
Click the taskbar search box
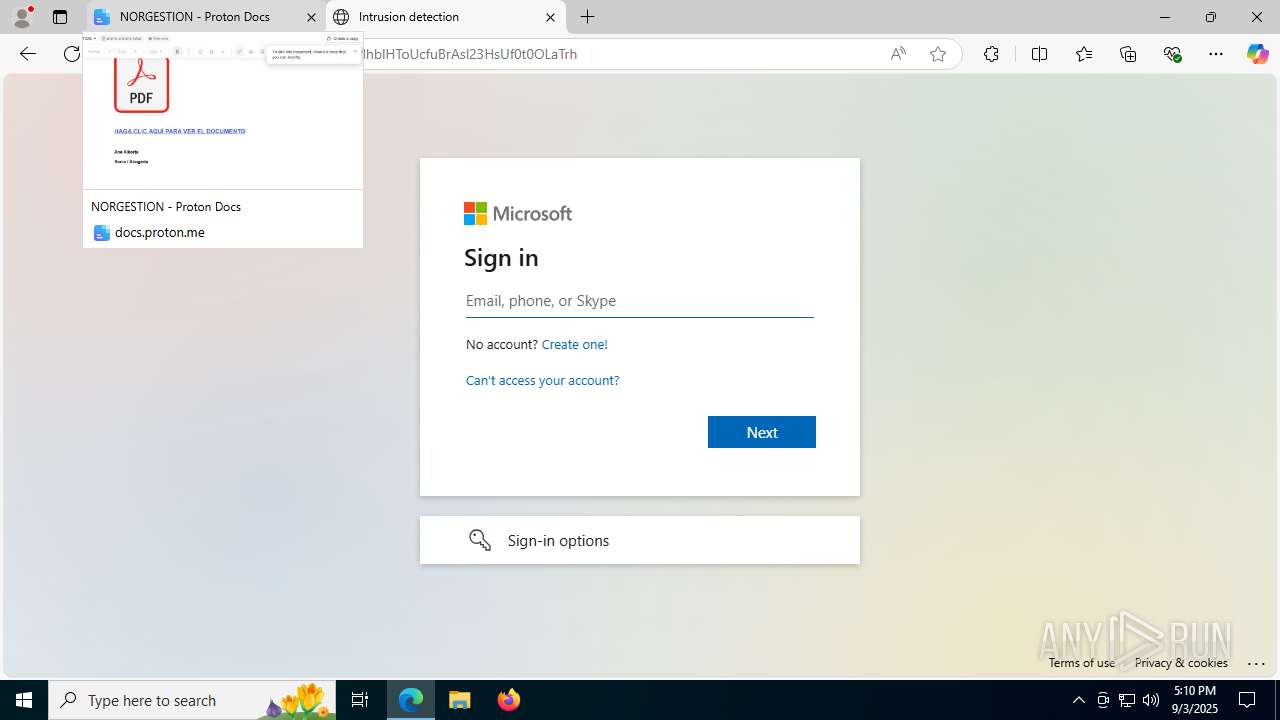(192, 700)
